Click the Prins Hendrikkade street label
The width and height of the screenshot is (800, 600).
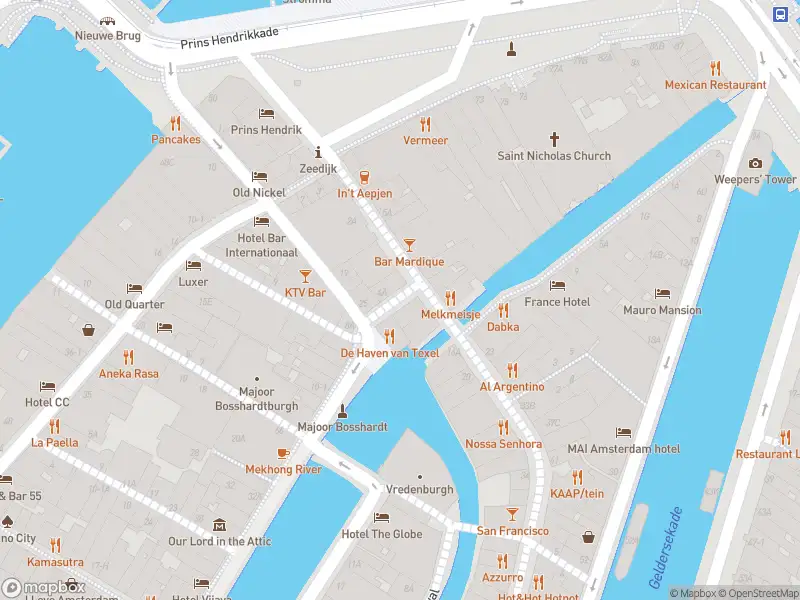pyautogui.click(x=230, y=38)
